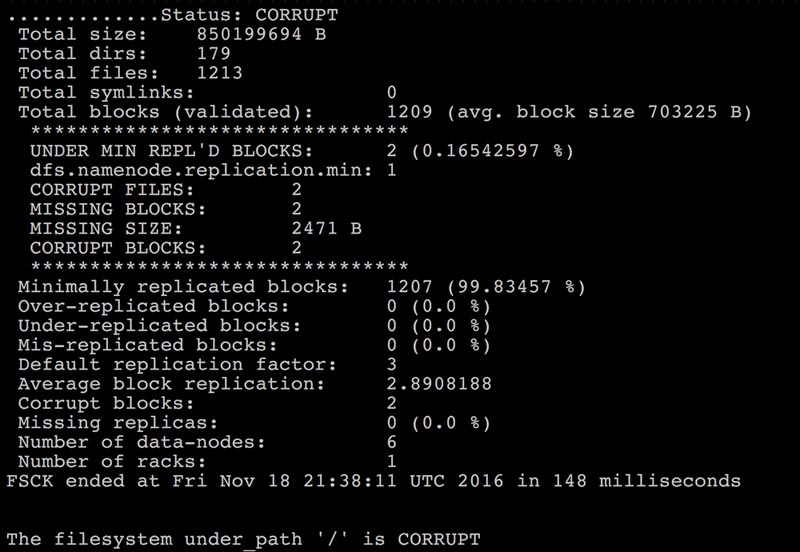
Task: Click the FSCK ended timestamp line
Action: (x=373, y=481)
